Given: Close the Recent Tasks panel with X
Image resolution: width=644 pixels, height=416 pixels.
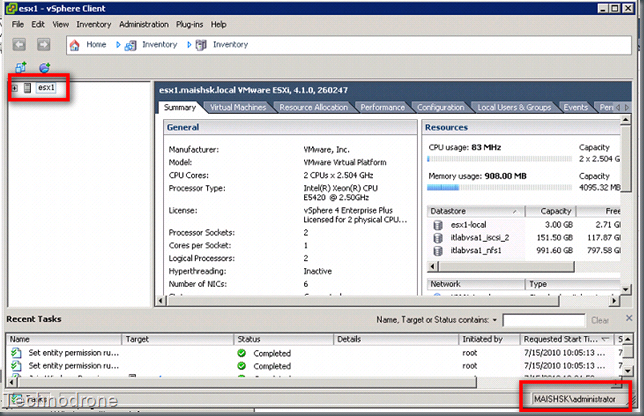Looking at the screenshot, I should point(629,318).
